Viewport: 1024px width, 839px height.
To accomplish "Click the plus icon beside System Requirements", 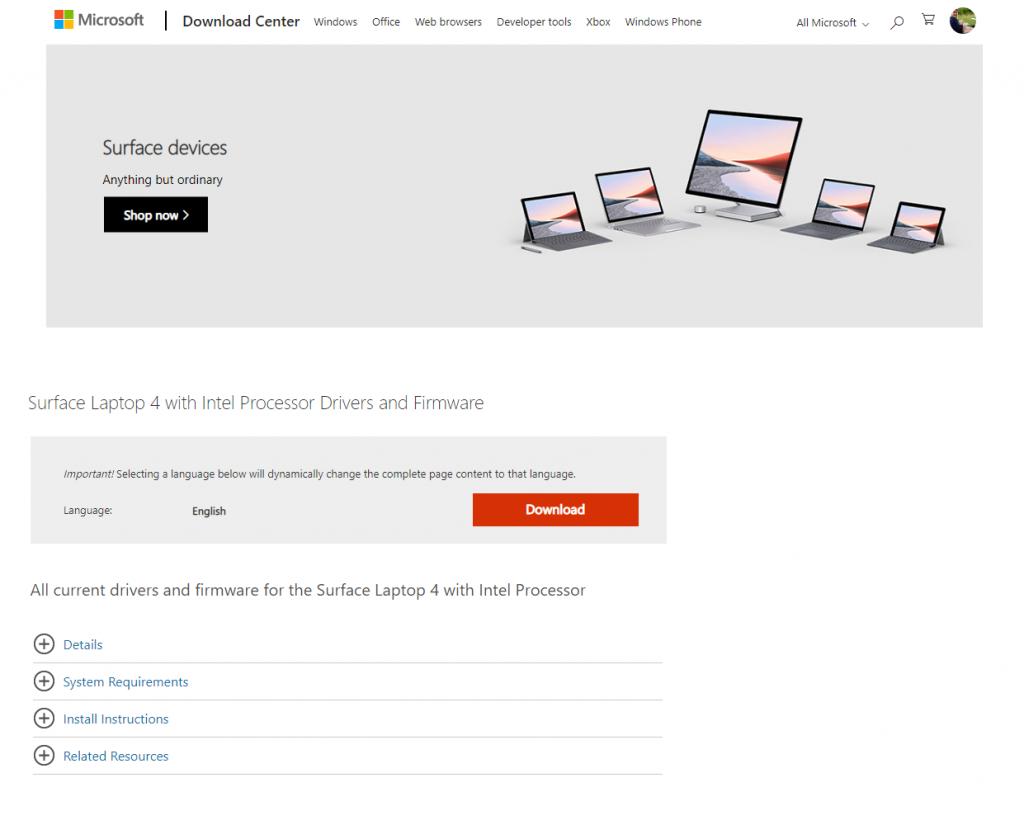I will 44,681.
